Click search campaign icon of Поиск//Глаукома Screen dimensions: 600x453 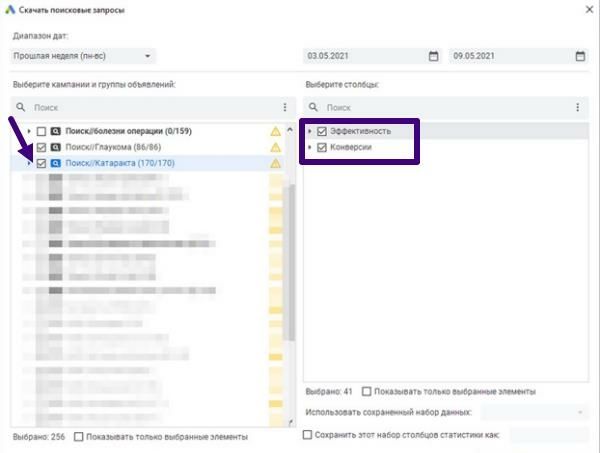click(55, 147)
